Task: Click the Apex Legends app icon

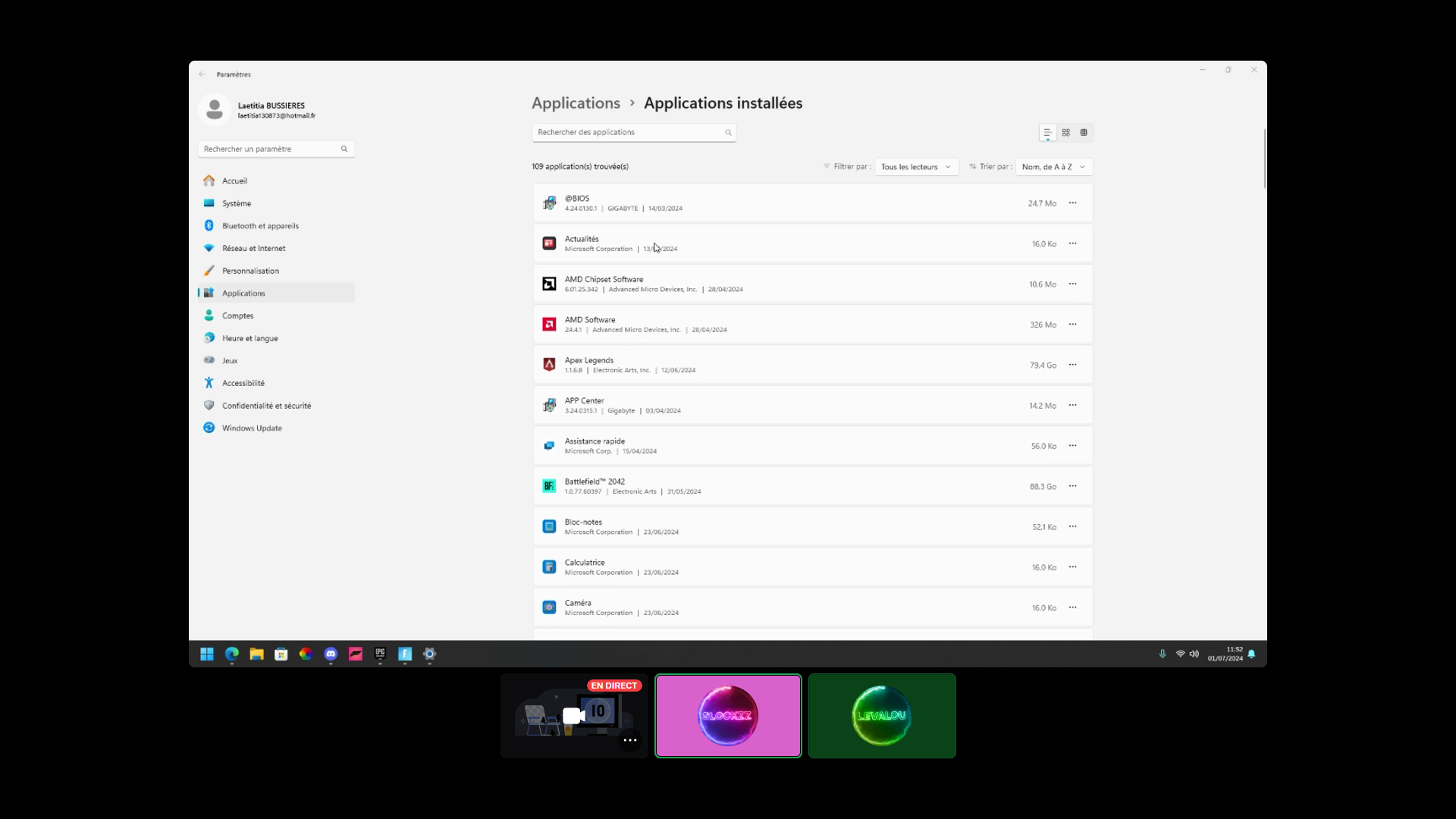Action: point(549,365)
